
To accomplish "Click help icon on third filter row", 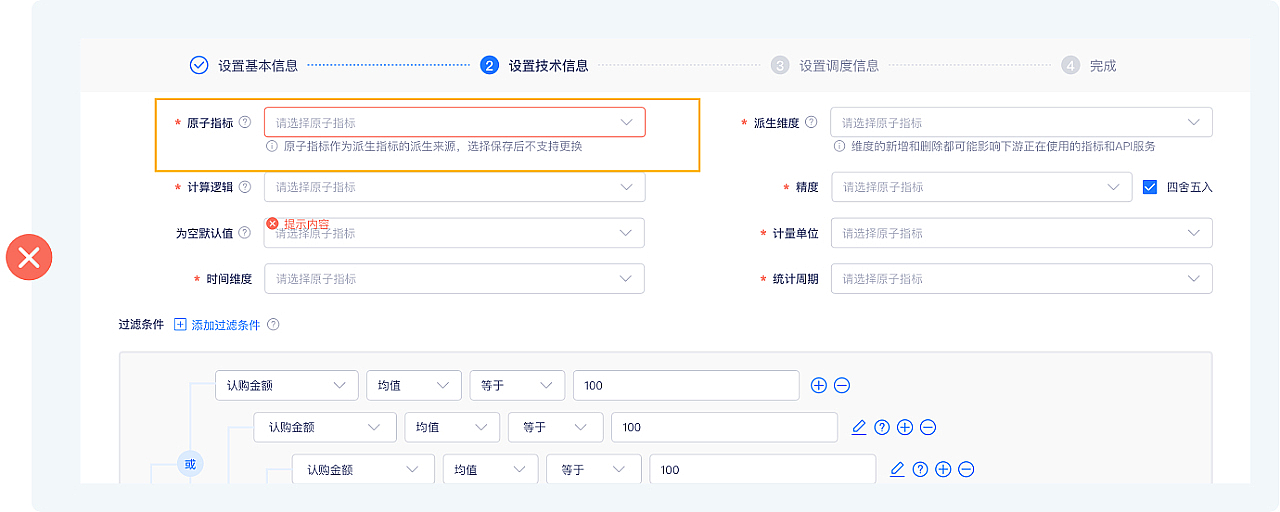I will (920, 469).
